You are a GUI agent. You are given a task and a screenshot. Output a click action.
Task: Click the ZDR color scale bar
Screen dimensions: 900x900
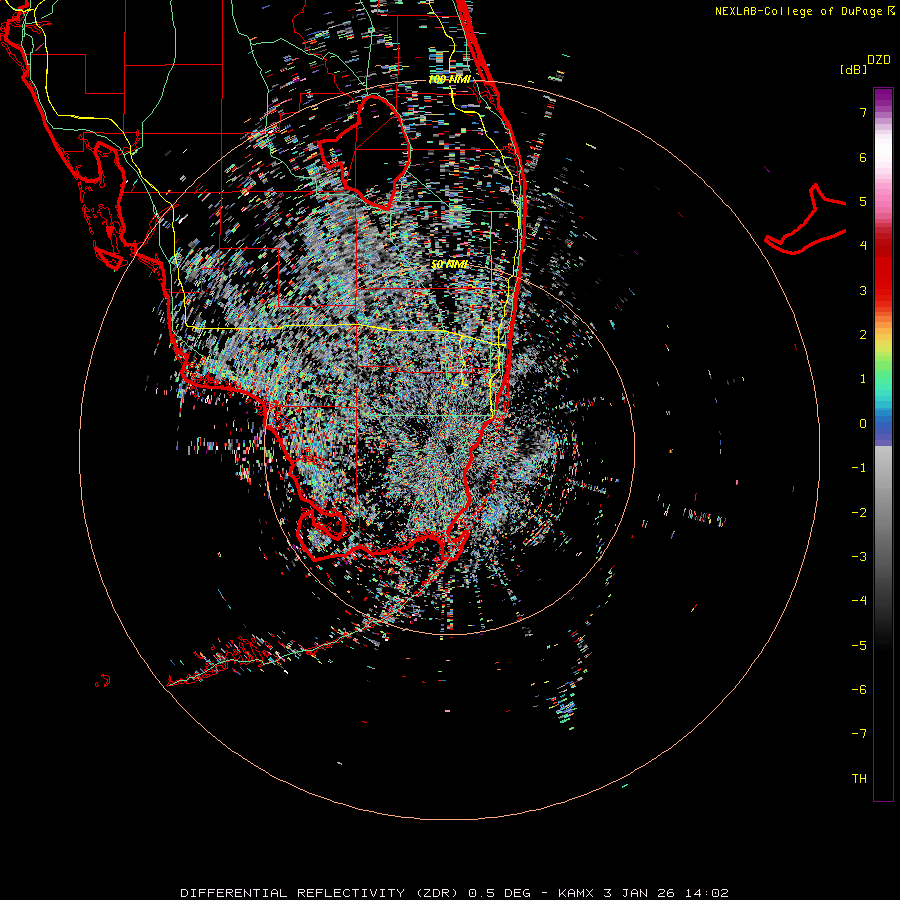click(x=883, y=444)
